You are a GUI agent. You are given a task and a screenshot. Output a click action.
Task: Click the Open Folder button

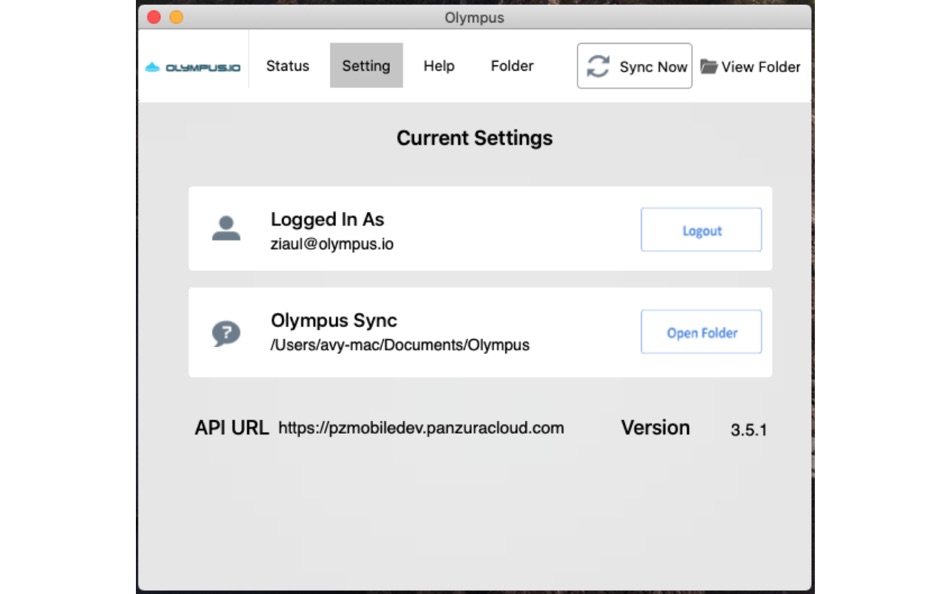701,332
